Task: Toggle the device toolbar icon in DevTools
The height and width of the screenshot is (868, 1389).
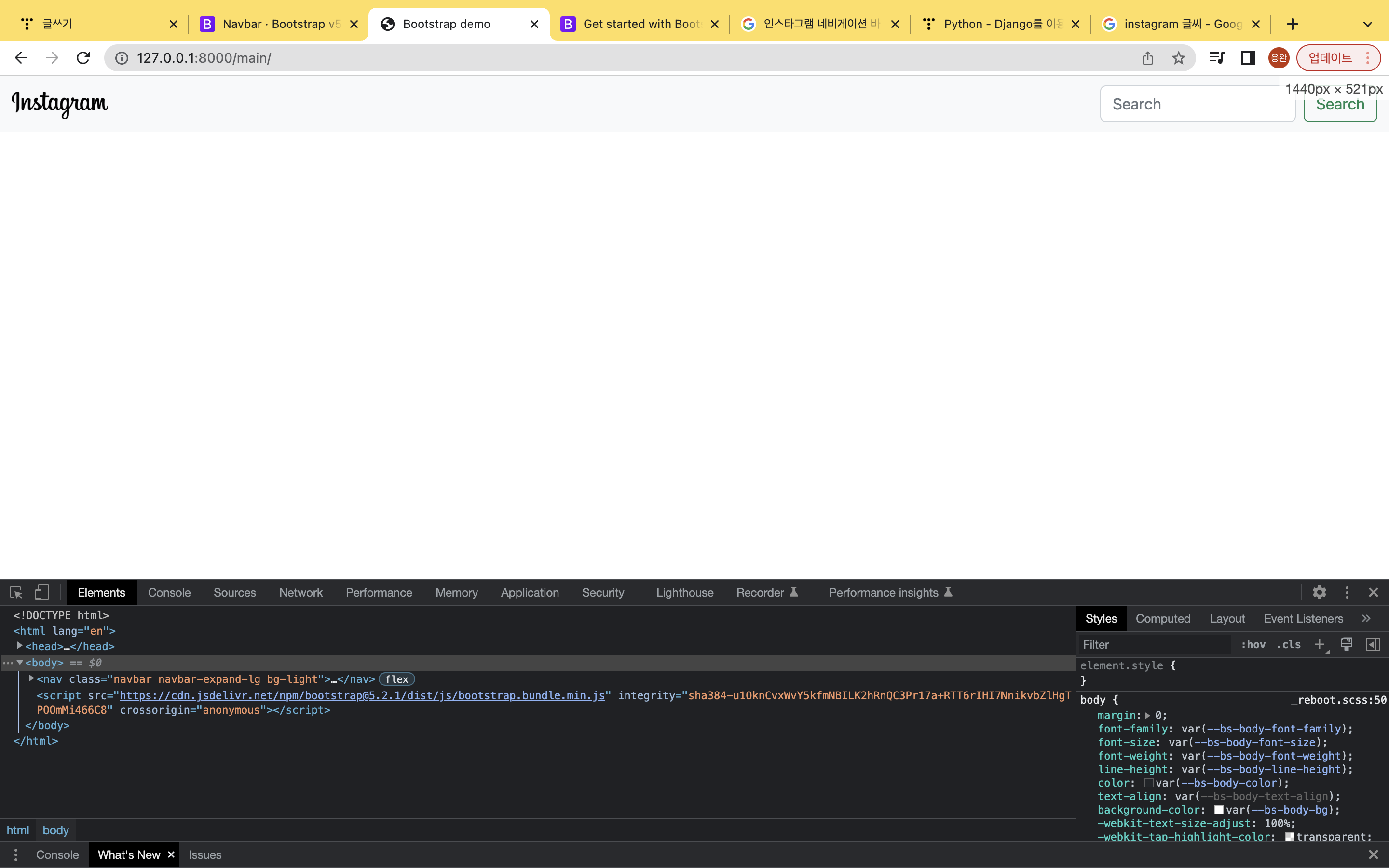Action: (42, 593)
